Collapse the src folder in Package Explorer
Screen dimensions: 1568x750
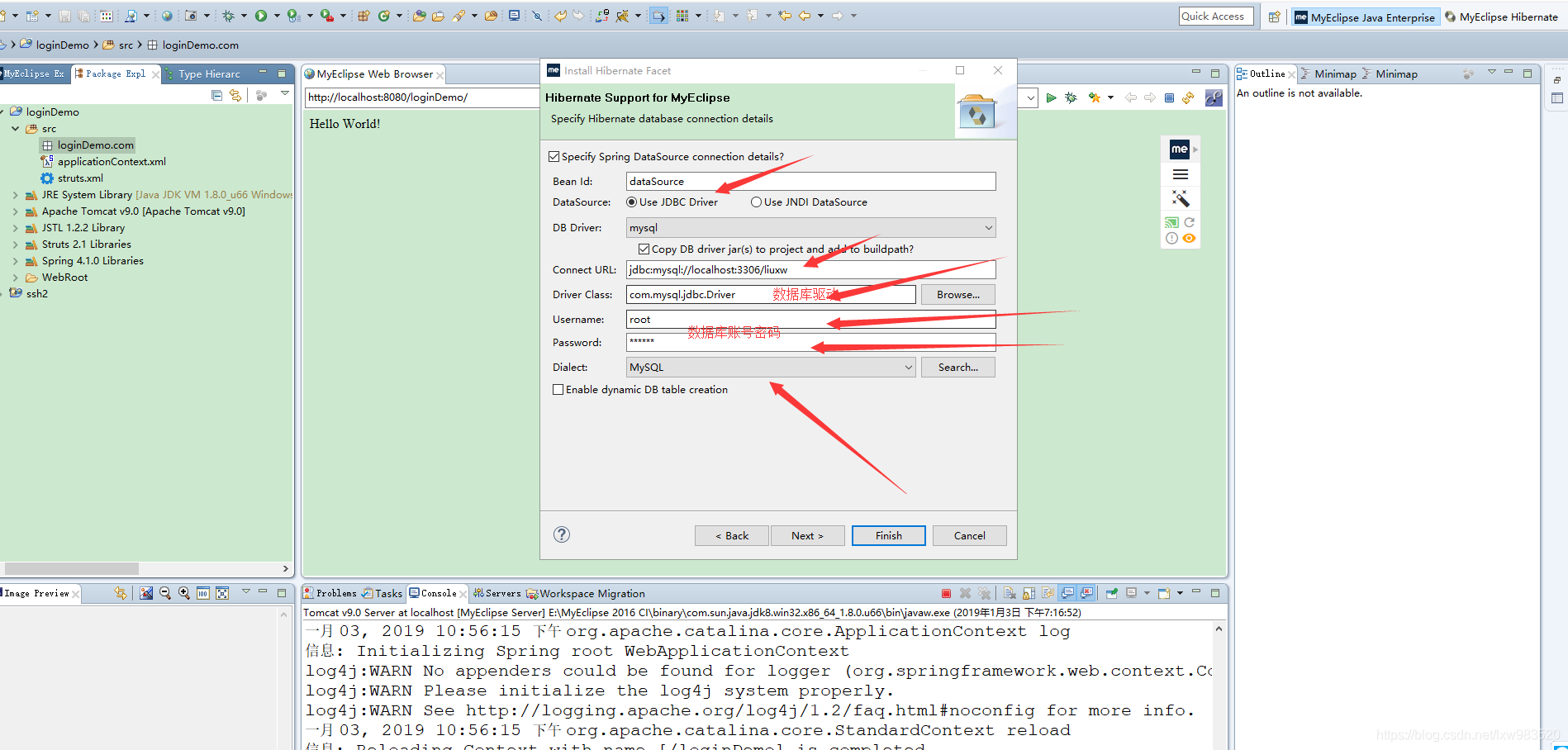(x=15, y=129)
